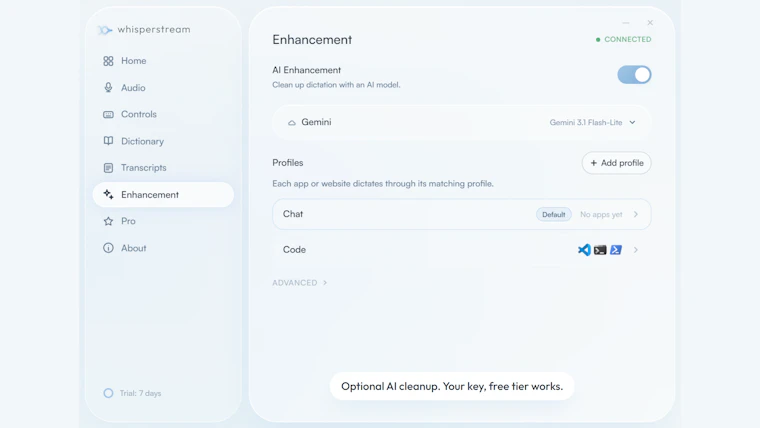Go to the Home page
The height and width of the screenshot is (428, 760).
[163, 61]
